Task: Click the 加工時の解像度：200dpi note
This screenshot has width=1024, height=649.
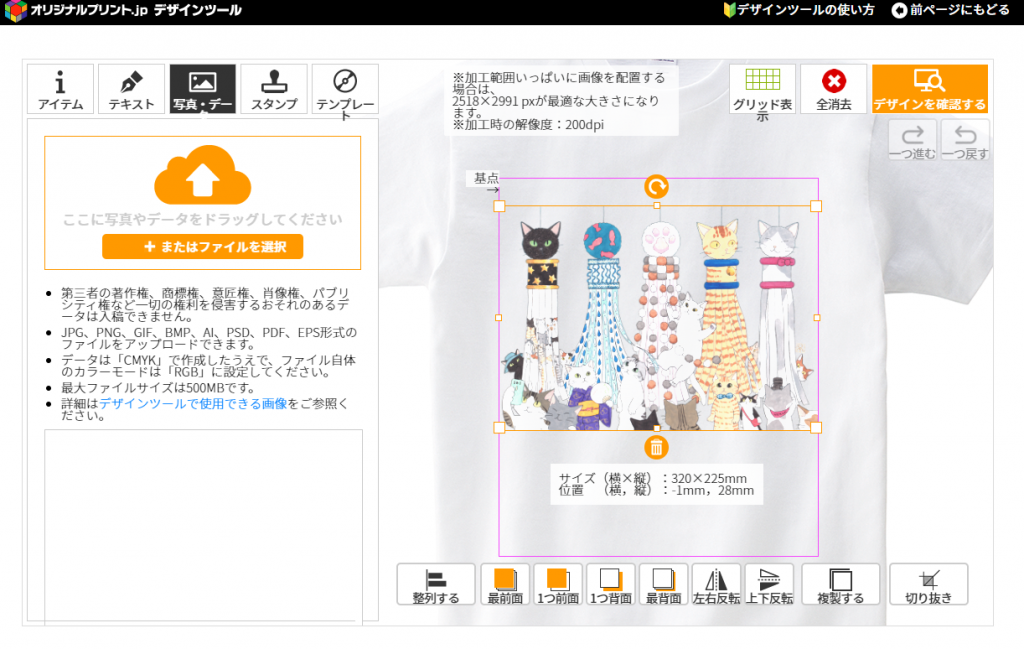Action: coord(528,124)
